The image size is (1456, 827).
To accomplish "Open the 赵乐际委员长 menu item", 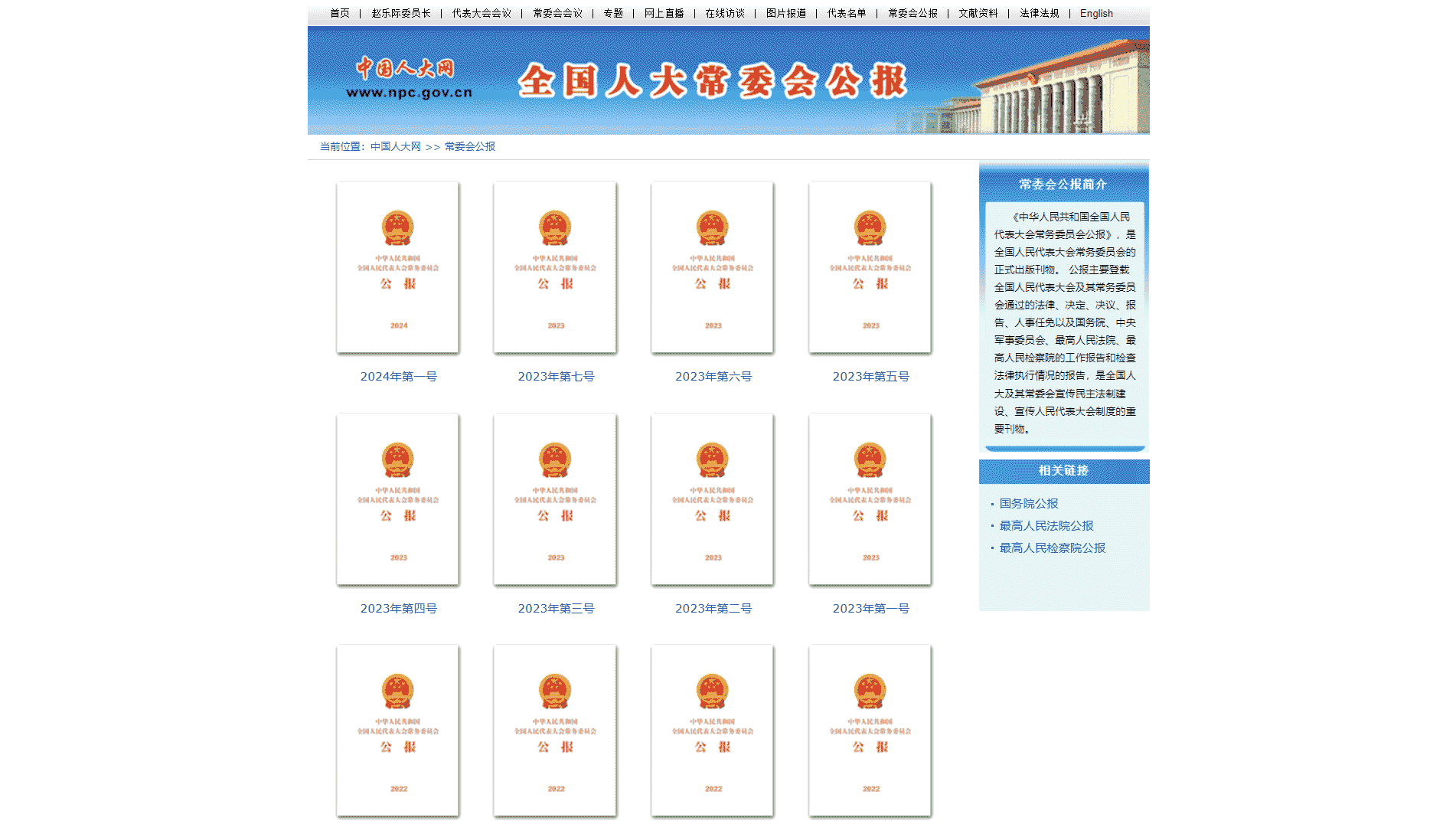I will [401, 13].
